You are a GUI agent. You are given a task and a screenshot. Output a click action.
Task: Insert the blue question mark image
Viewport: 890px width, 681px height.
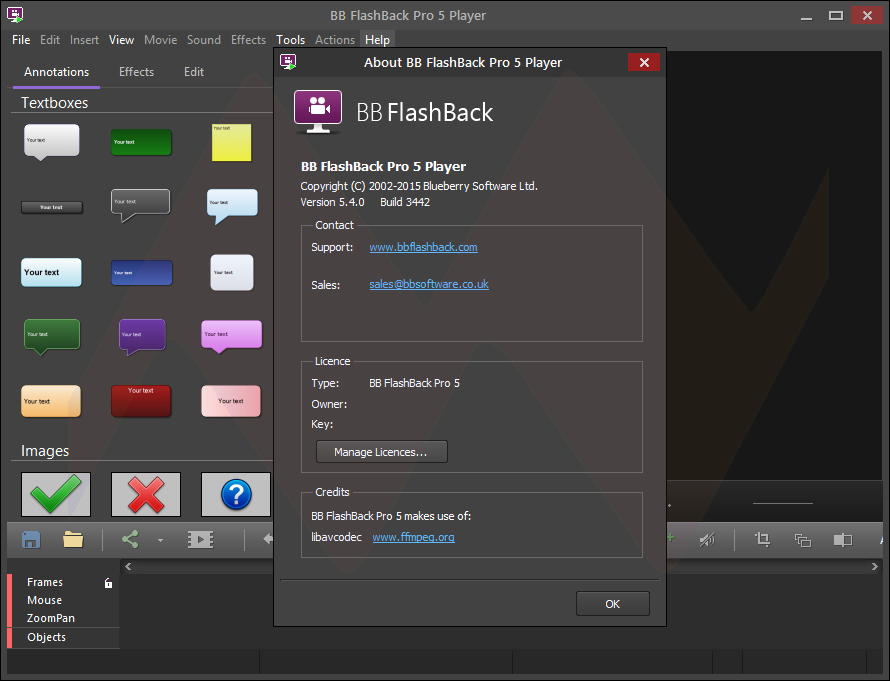click(236, 494)
